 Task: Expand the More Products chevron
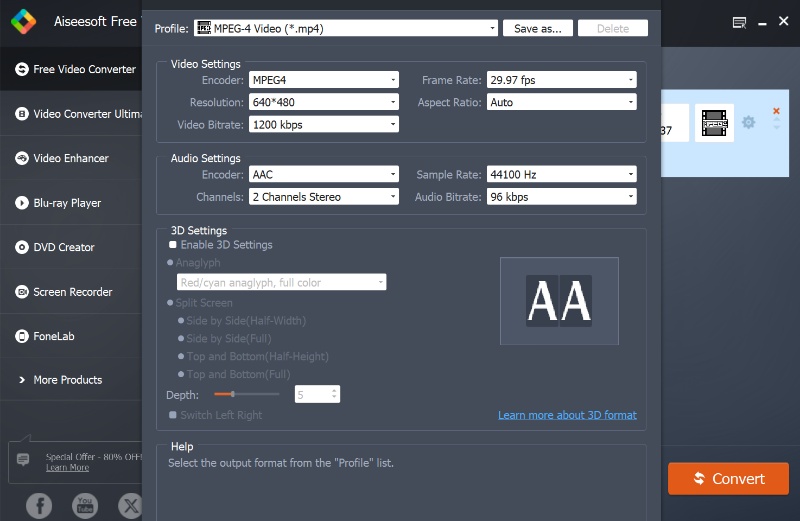click(22, 380)
